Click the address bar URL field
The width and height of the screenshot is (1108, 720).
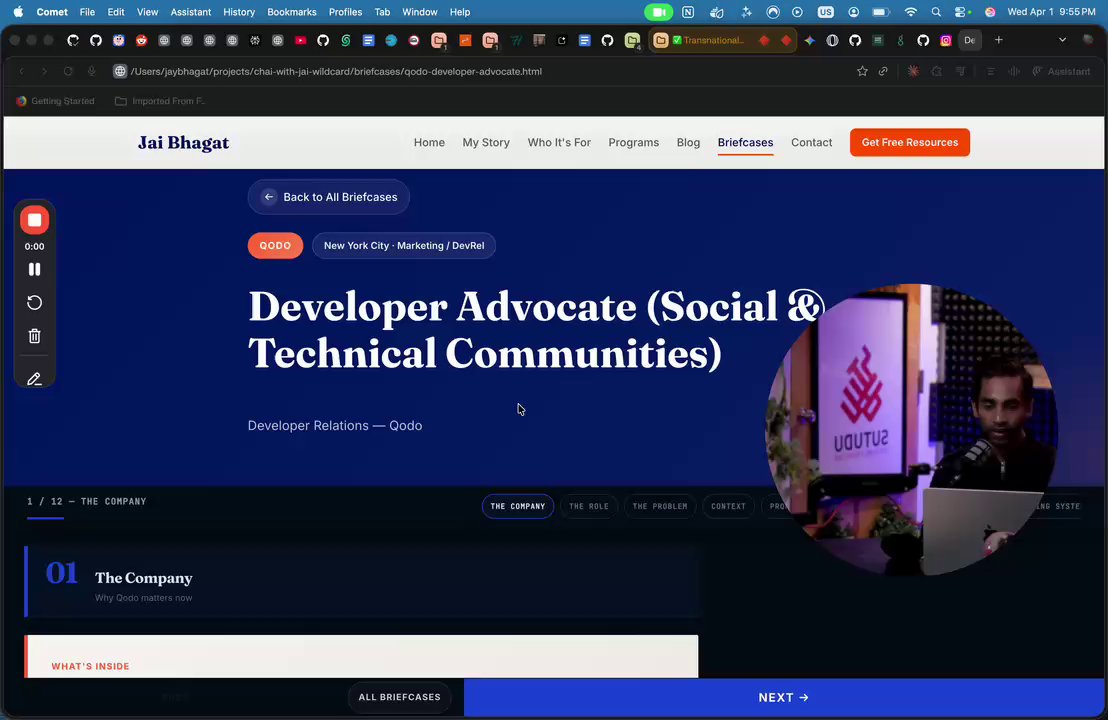336,71
